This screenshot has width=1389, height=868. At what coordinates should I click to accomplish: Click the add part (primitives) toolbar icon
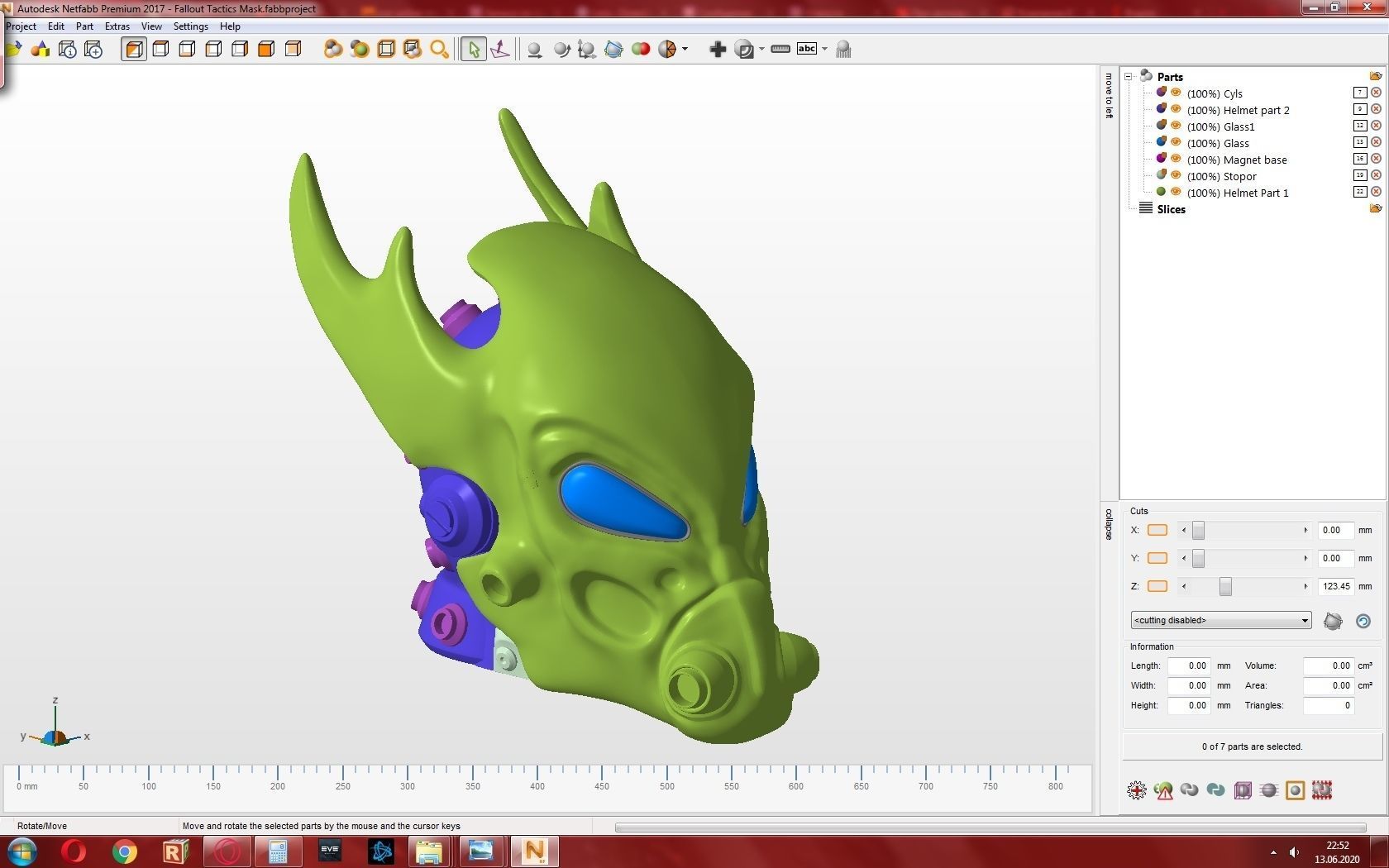click(x=40, y=50)
